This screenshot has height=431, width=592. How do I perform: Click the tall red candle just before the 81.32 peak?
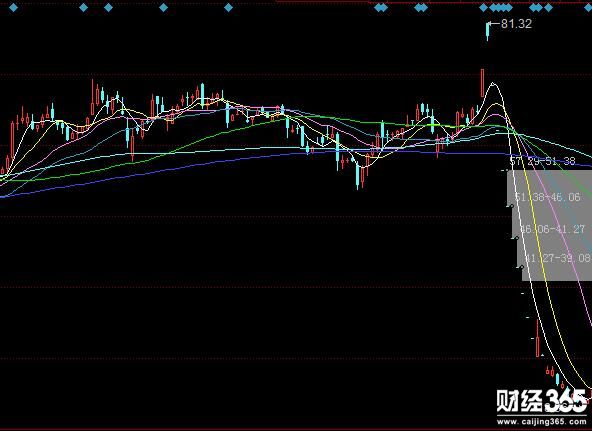[483, 83]
